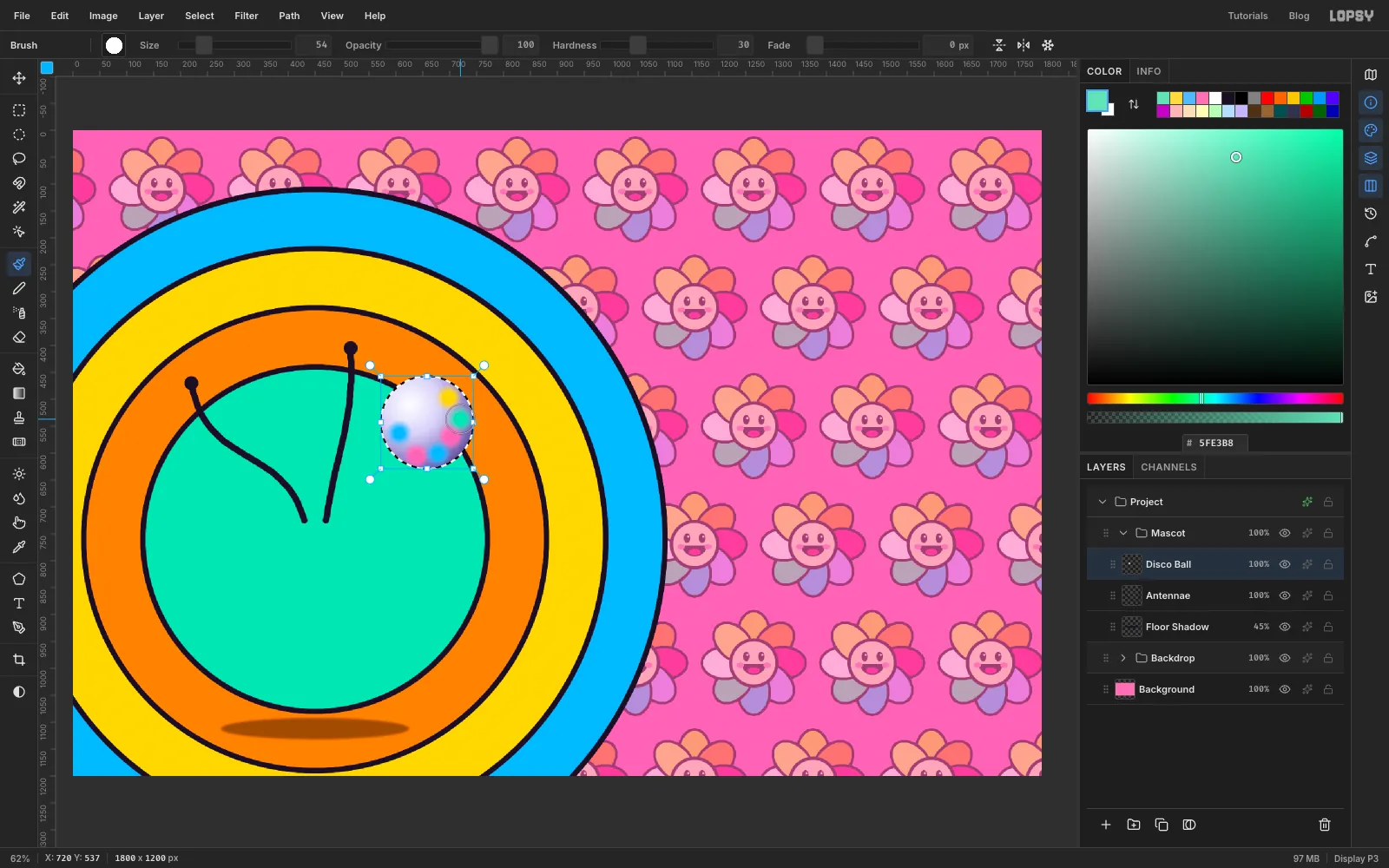Select the Text tool in left toolbar
Image resolution: width=1389 pixels, height=868 pixels.
[18, 603]
